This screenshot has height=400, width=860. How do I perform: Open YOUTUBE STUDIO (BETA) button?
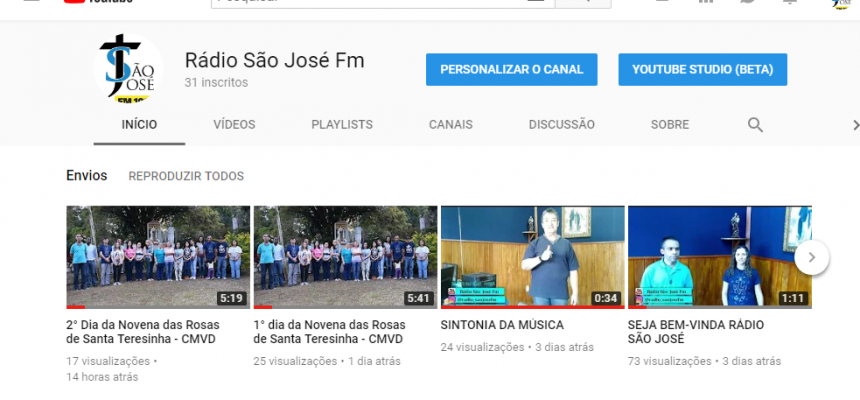coord(703,70)
